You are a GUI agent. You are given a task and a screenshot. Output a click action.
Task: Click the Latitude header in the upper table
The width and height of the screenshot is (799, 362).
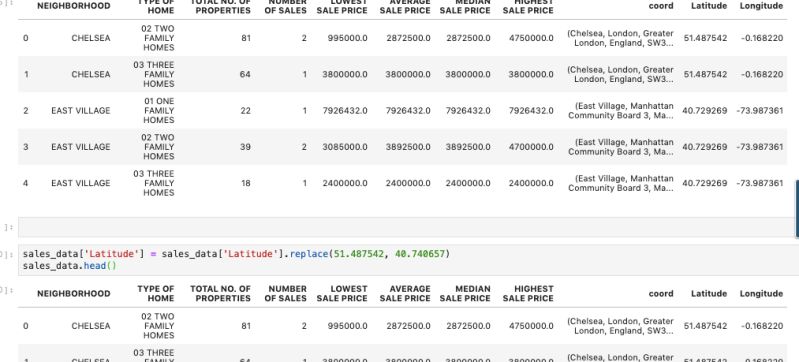709,6
